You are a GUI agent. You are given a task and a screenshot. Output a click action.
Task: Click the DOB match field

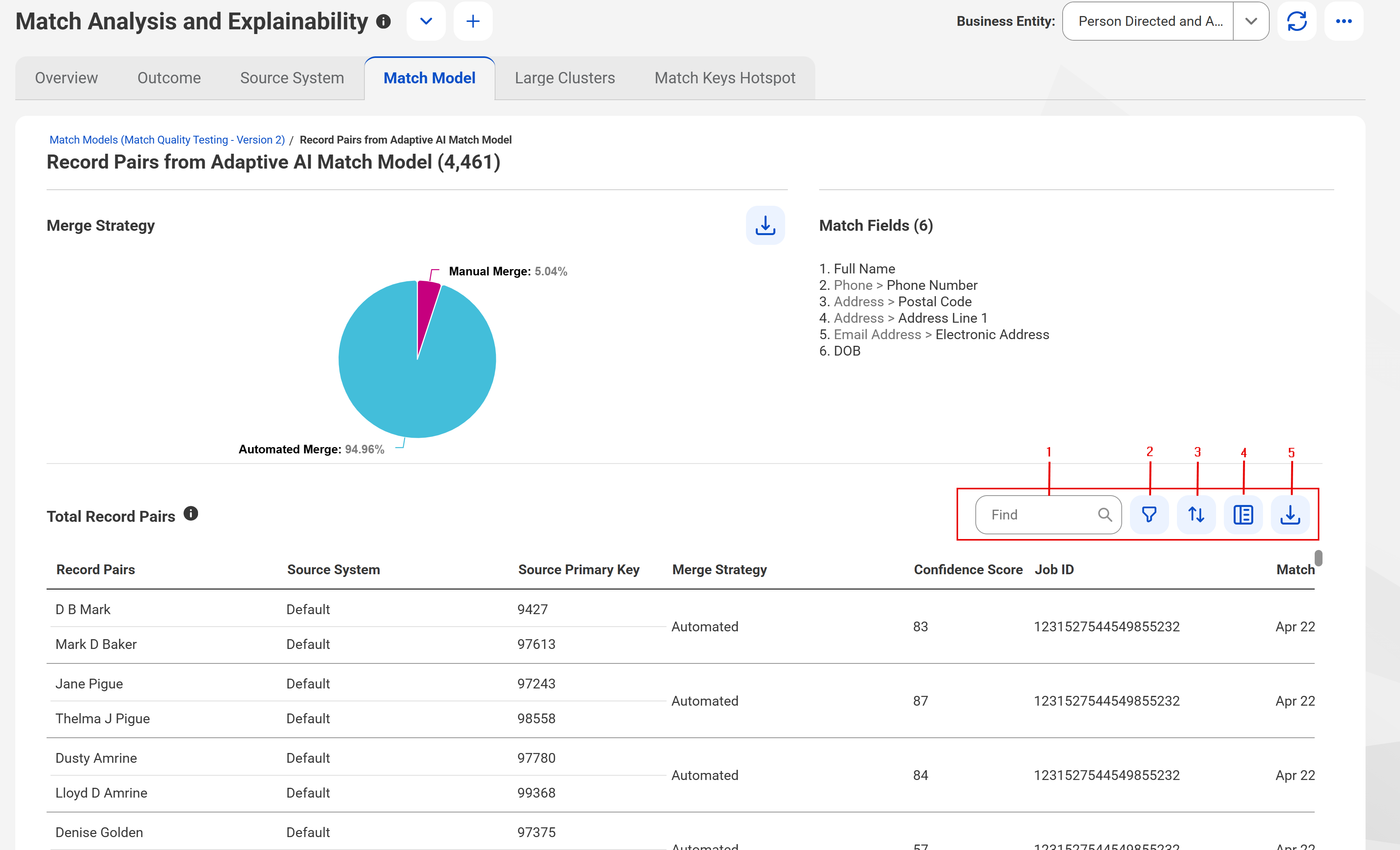(847, 351)
